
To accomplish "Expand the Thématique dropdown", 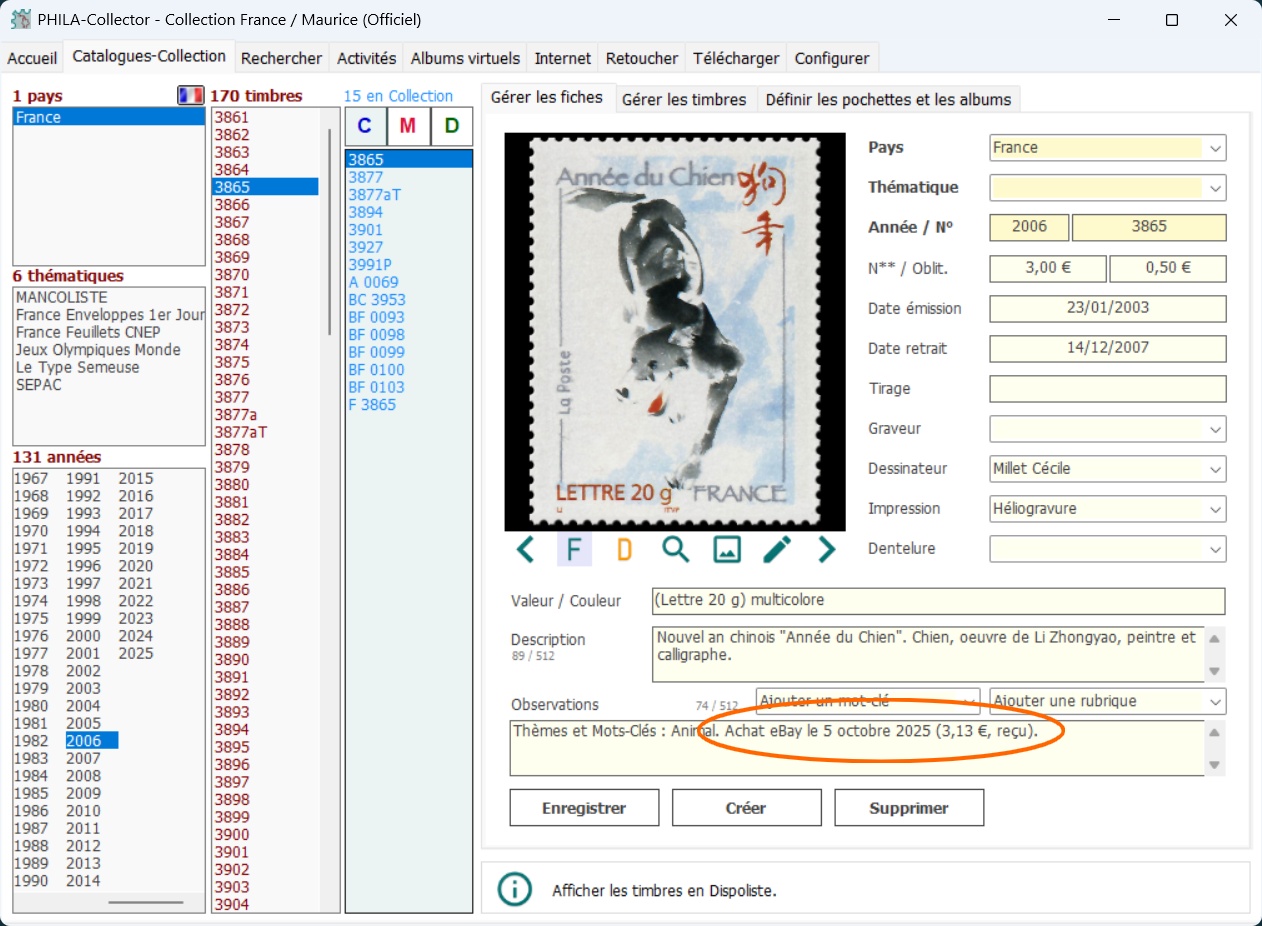I will point(1215,188).
